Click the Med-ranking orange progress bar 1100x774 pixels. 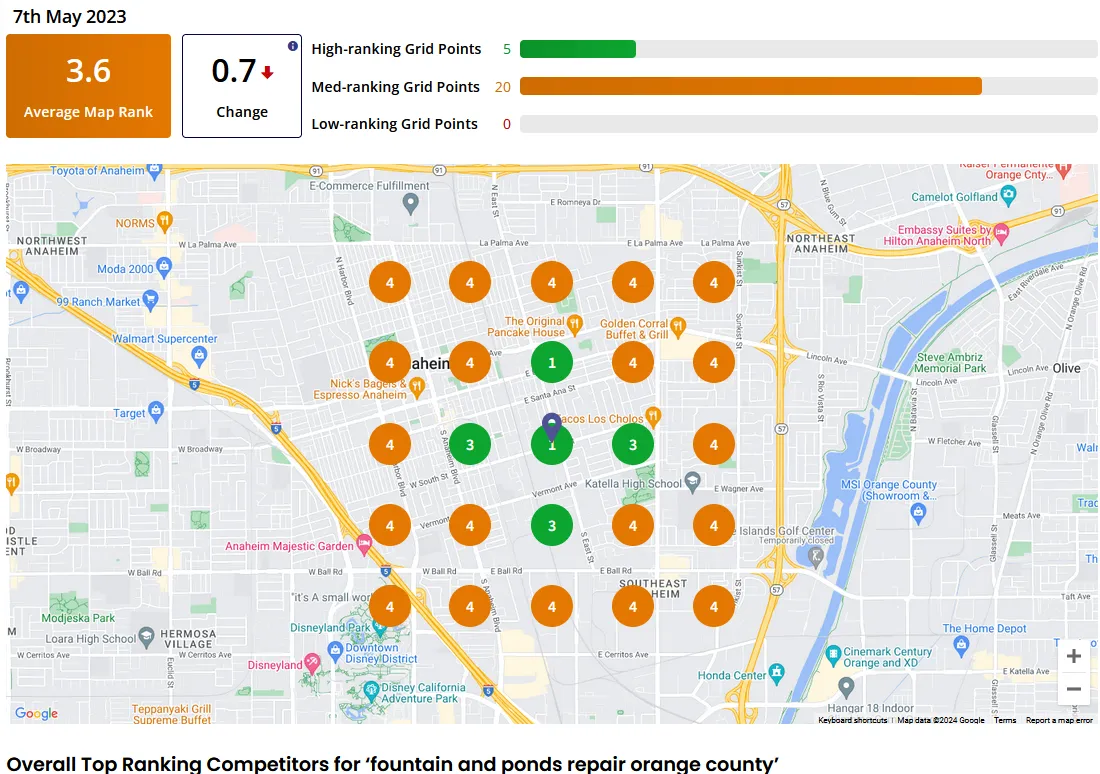tap(751, 86)
